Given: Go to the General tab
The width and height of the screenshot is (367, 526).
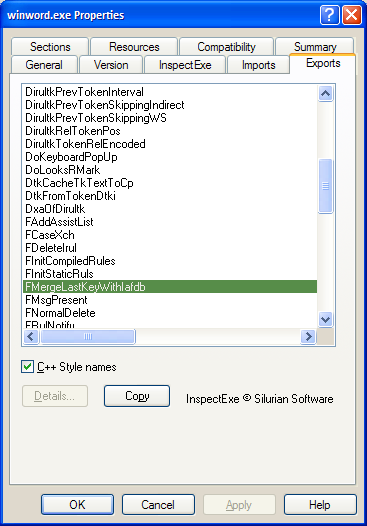Looking at the screenshot, I should pyautogui.click(x=44, y=64).
